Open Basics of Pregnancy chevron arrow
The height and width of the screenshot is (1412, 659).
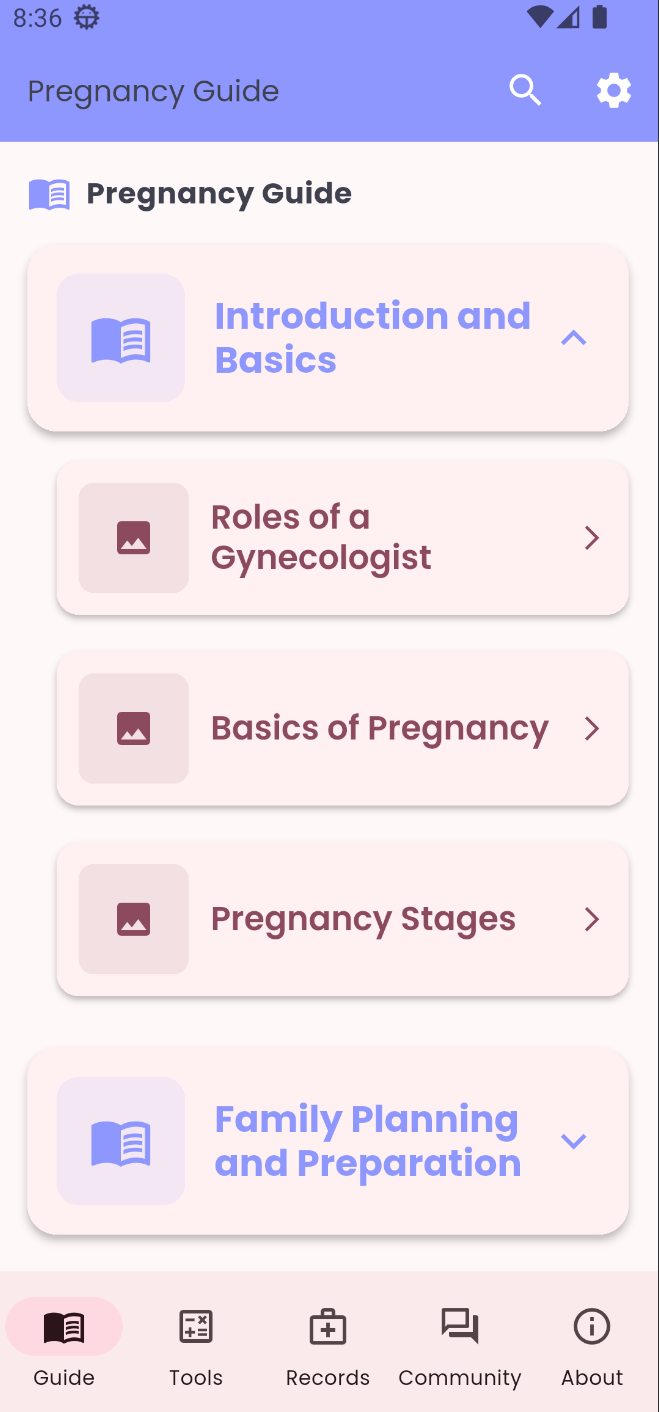click(x=592, y=728)
